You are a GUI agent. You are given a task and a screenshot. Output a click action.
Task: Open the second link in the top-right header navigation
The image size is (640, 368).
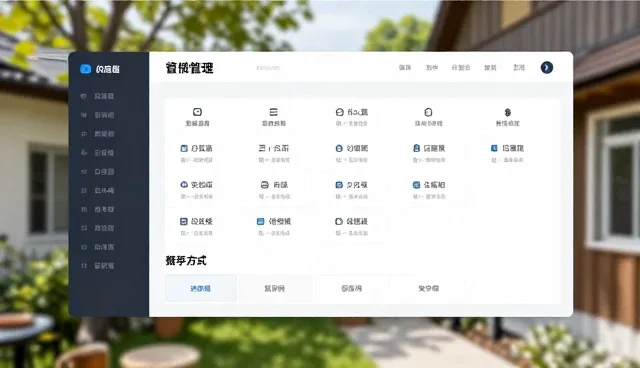click(432, 68)
